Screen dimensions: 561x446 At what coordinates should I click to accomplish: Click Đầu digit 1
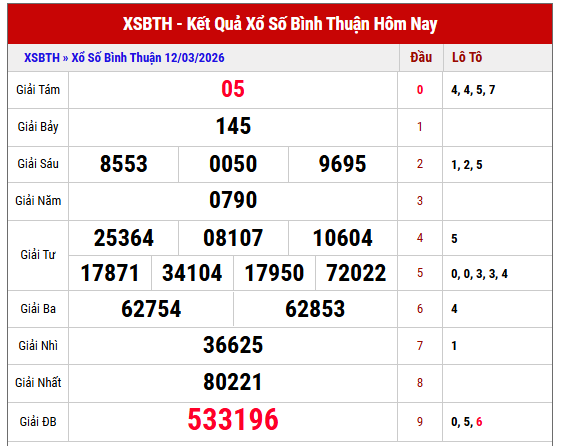coord(420,127)
